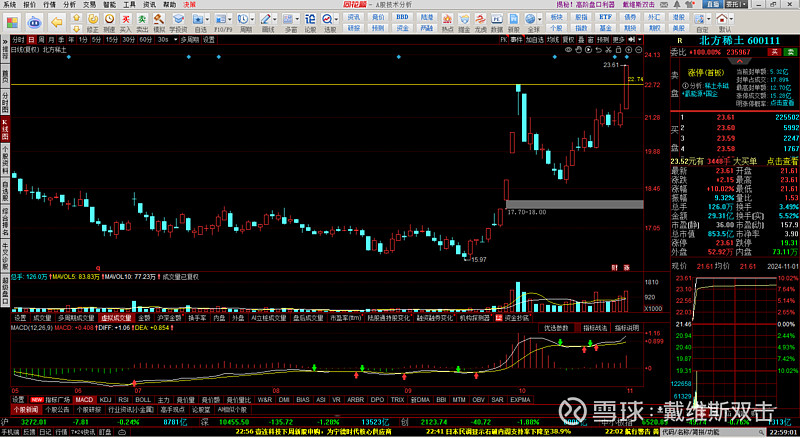The image size is (800, 438).
Task: Expand the left sidebar double-arrow
Action: click(5, 41)
